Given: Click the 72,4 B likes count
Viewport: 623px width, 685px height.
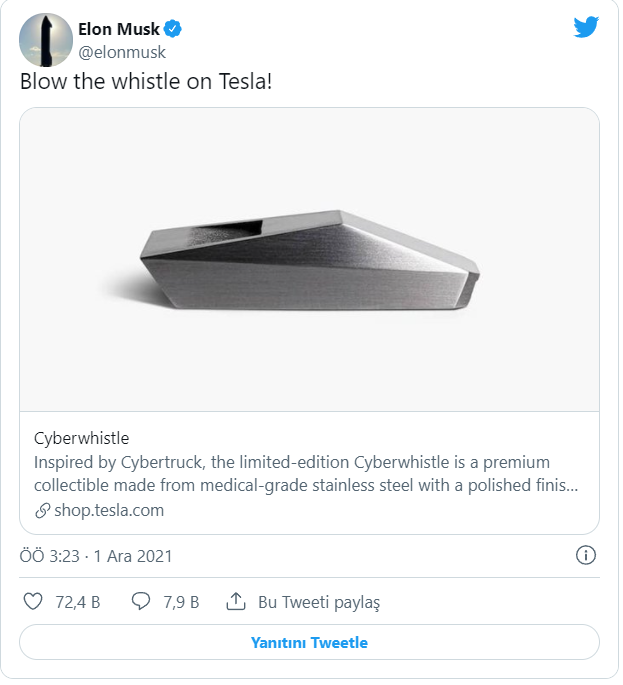Looking at the screenshot, I should click(77, 602).
